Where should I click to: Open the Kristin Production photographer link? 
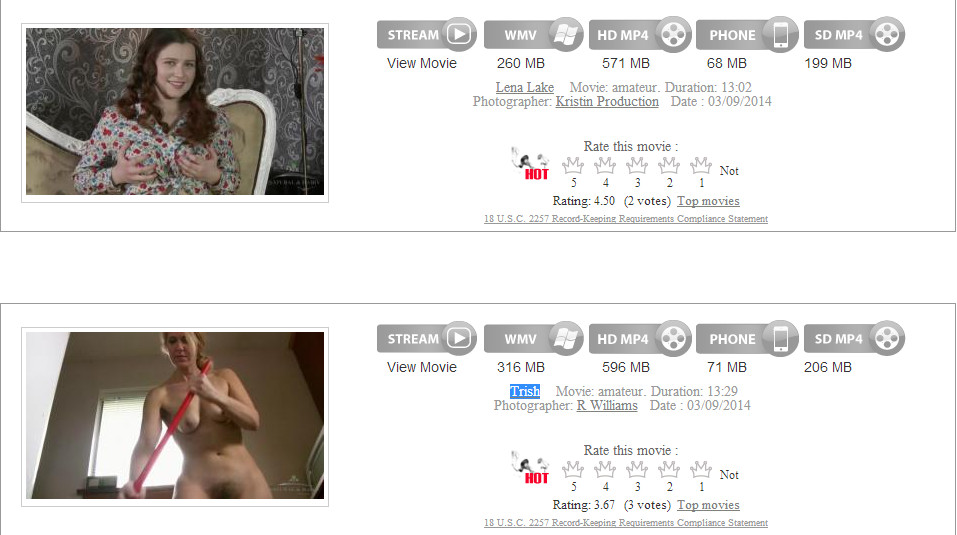tap(607, 101)
